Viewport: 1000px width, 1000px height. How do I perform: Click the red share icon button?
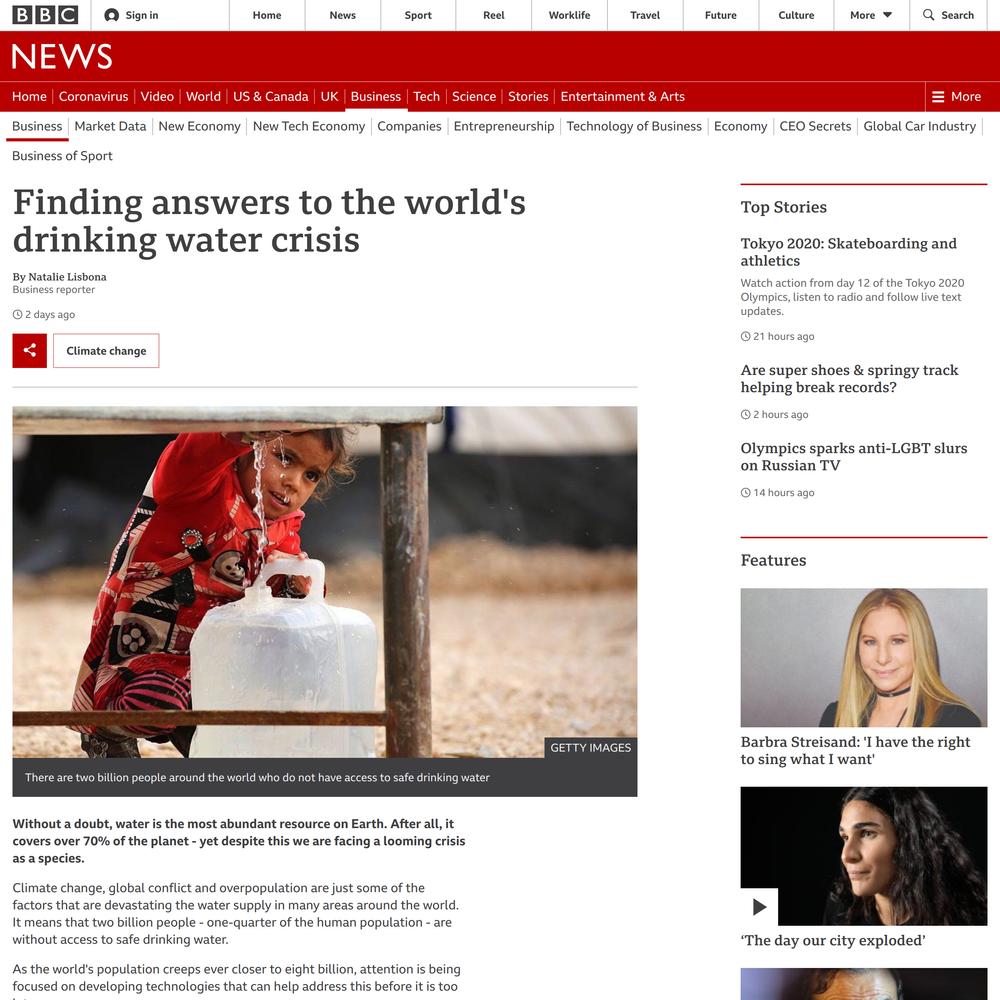click(29, 350)
